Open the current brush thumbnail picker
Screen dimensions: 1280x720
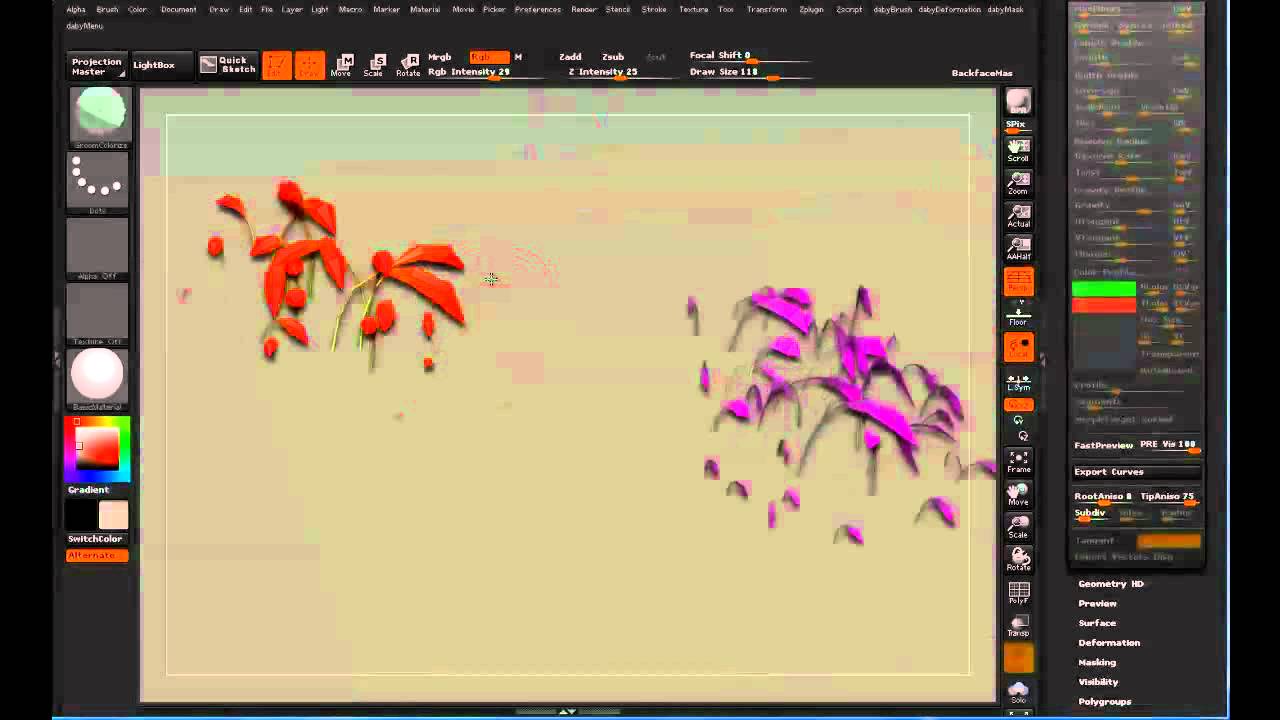click(98, 117)
